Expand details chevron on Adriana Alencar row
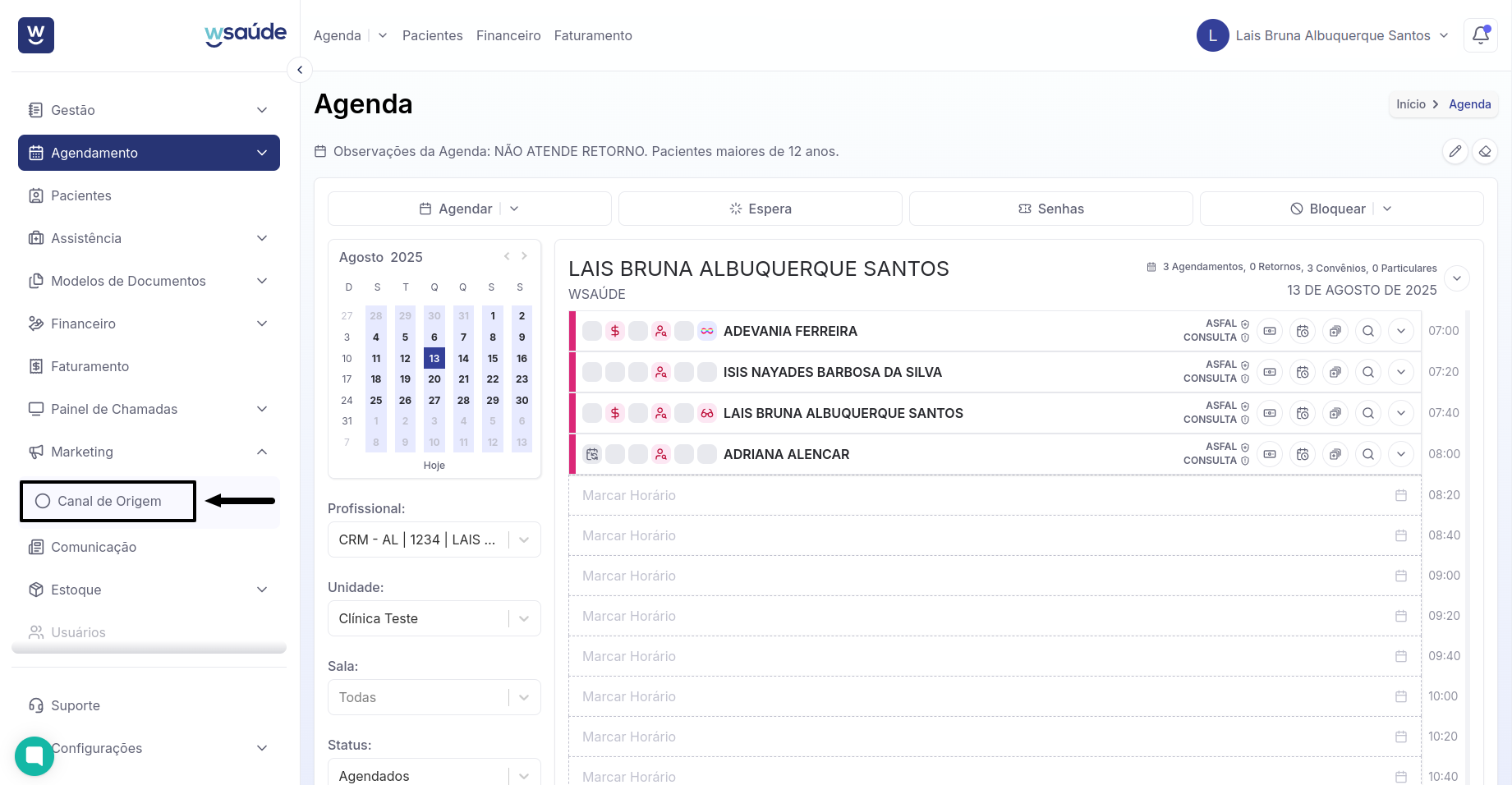Viewport: 1512px width, 785px height. [1401, 454]
